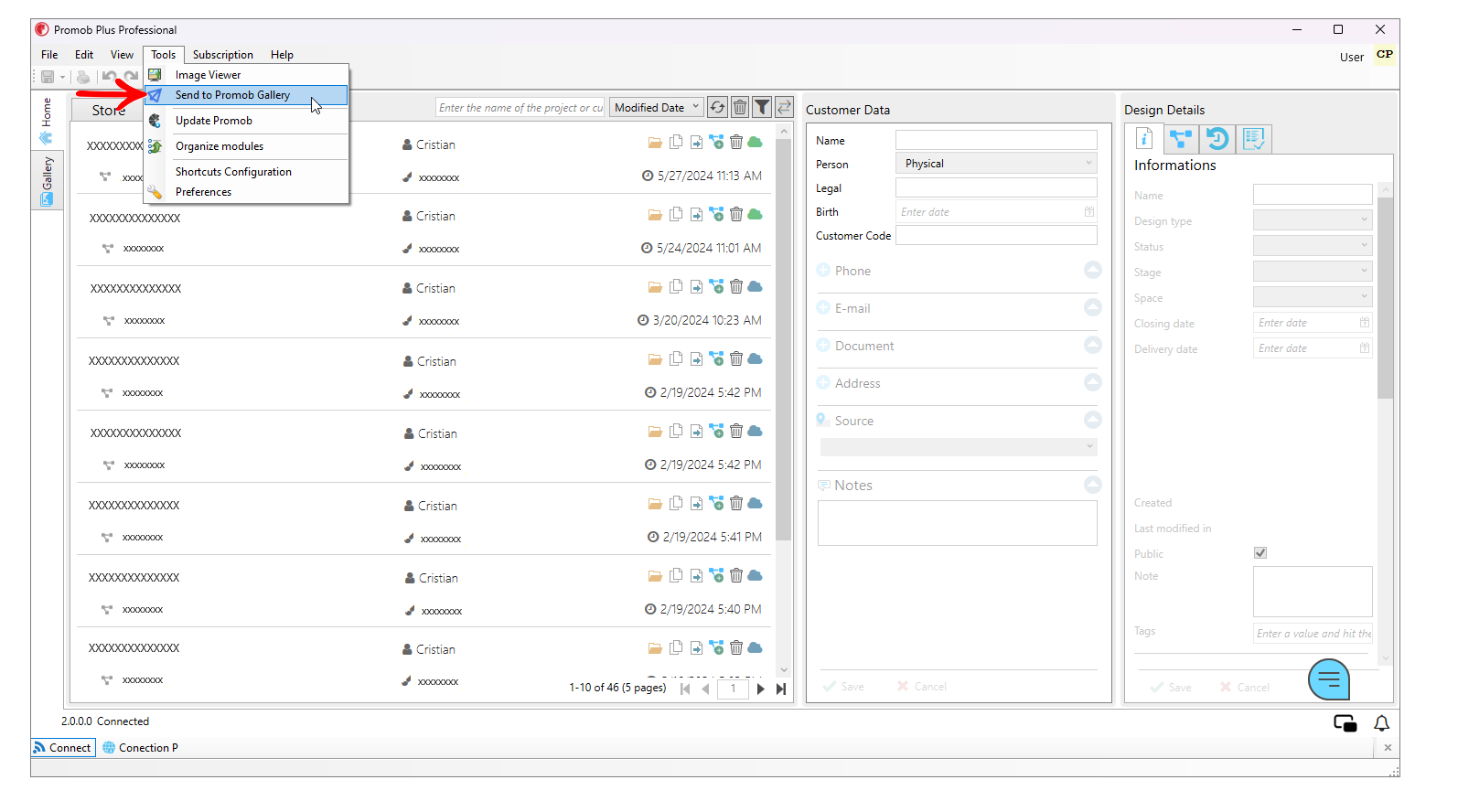Choose Organize modules from Tools menu
Viewport: 1458px width, 812px height.
pos(220,146)
